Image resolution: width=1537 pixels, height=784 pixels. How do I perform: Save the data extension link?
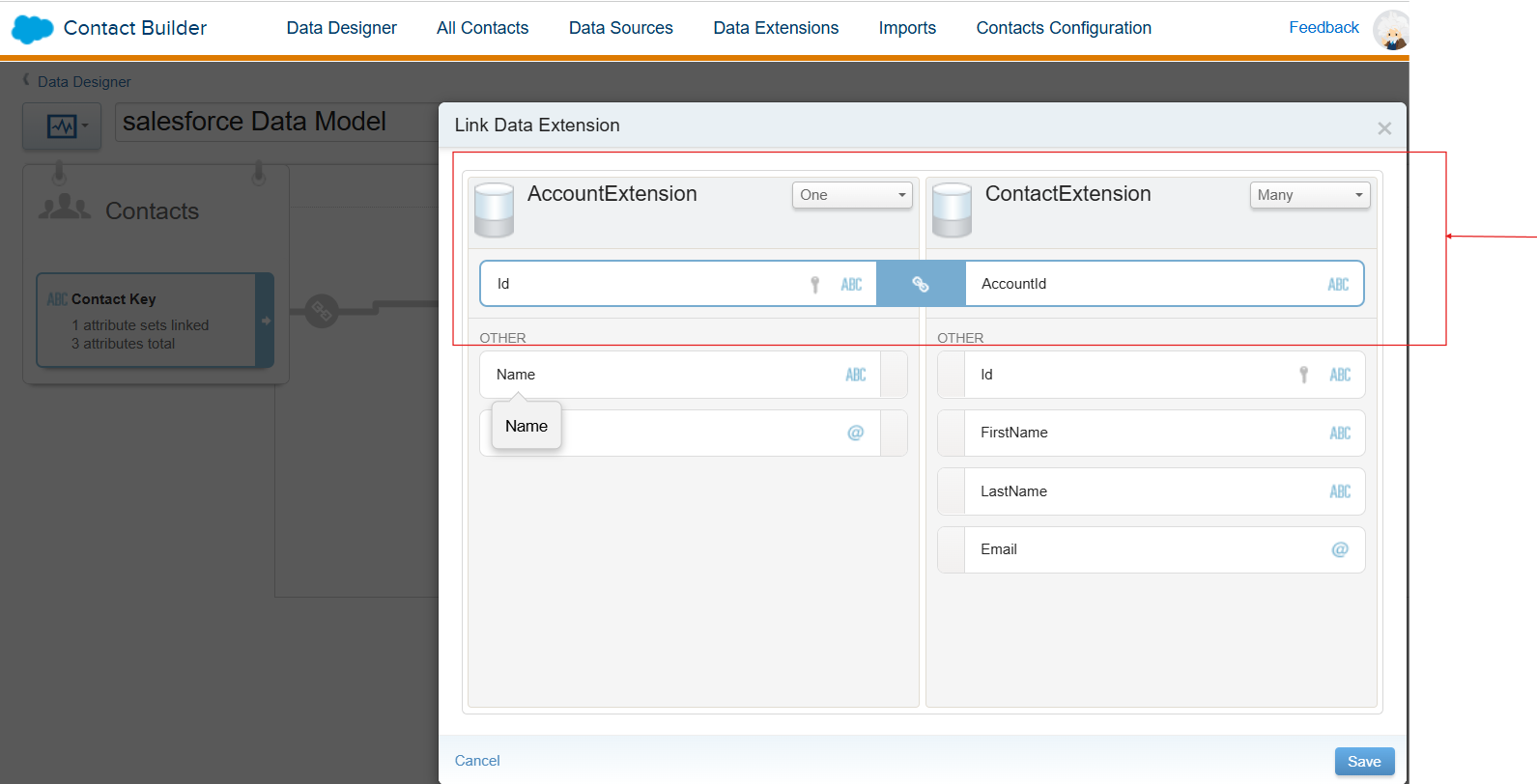click(x=1363, y=761)
